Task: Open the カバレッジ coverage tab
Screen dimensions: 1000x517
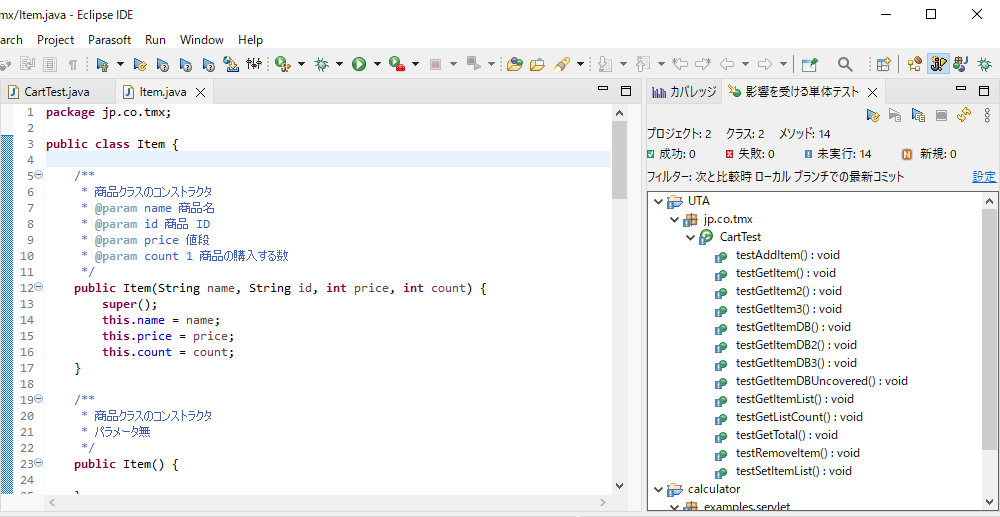Action: coord(684,92)
